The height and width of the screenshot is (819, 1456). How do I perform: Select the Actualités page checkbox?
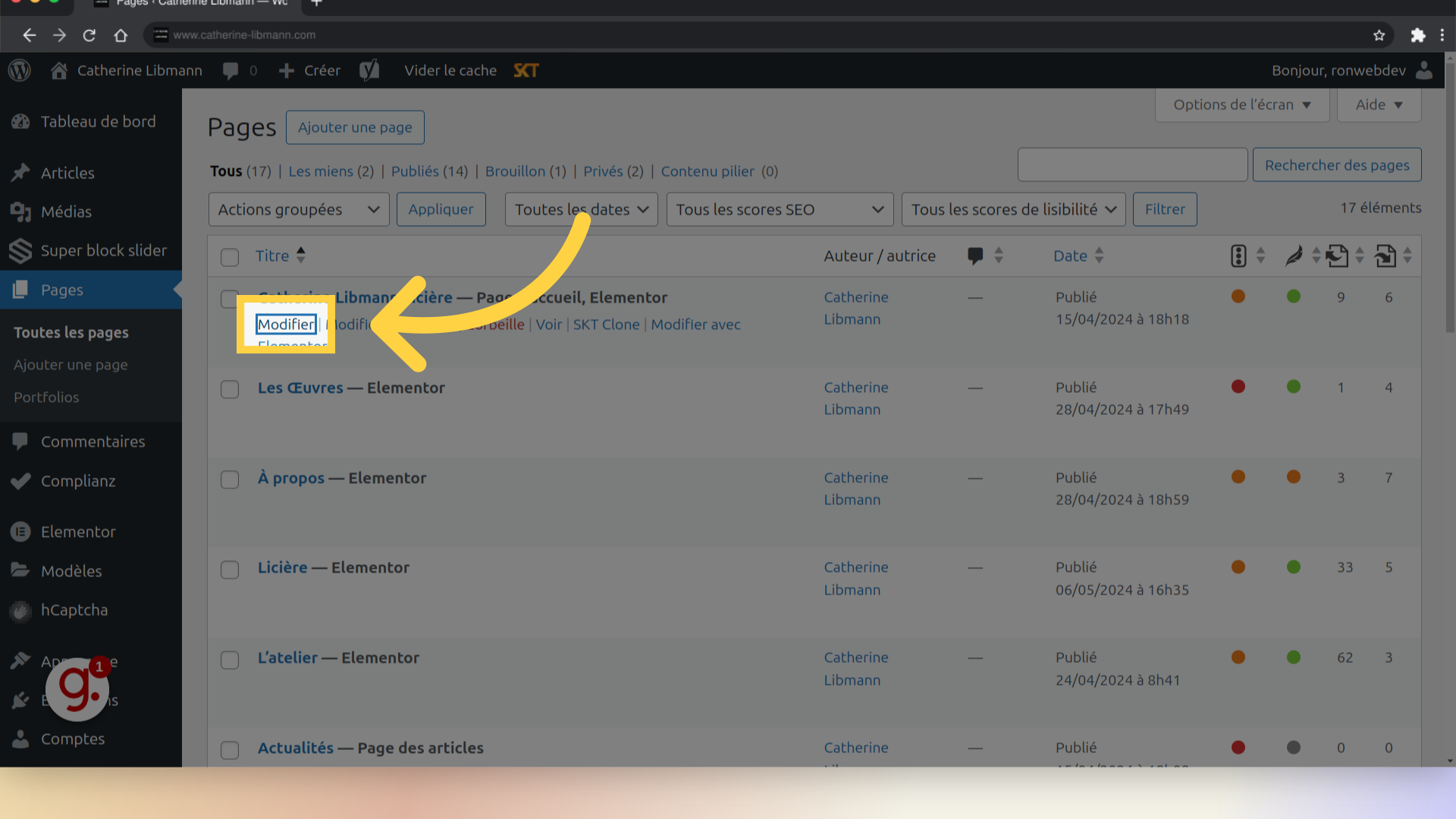(230, 750)
